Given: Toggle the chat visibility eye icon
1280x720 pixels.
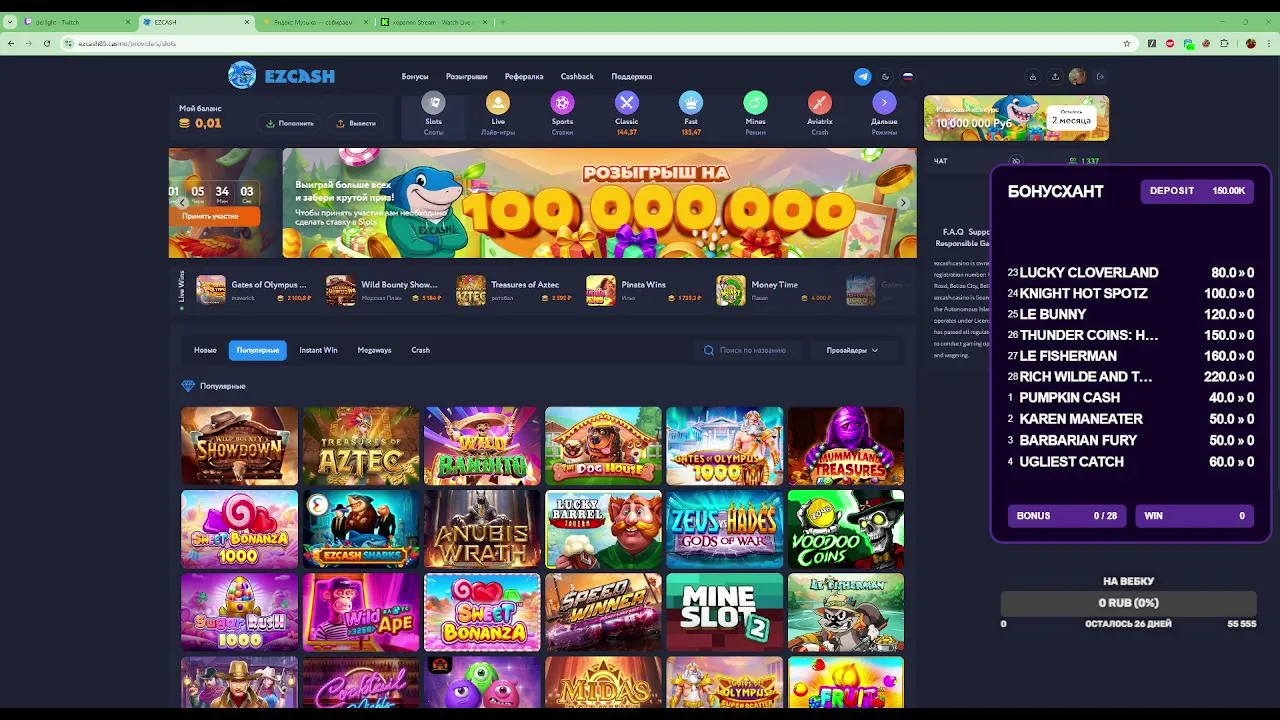Looking at the screenshot, I should pyautogui.click(x=1016, y=160).
